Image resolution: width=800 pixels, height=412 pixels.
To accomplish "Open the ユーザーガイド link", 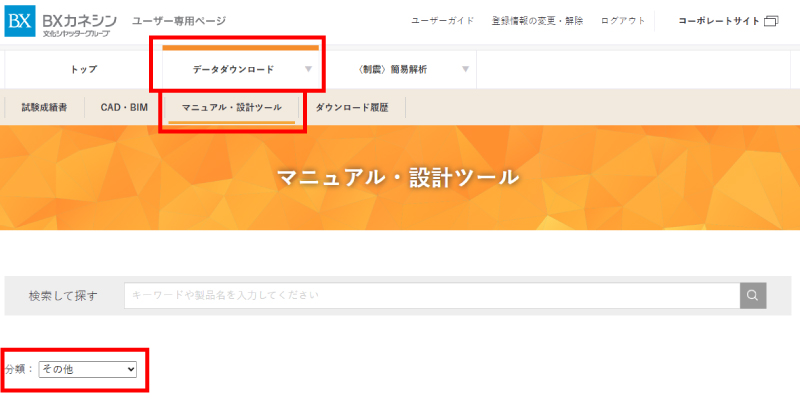I will coord(442,21).
